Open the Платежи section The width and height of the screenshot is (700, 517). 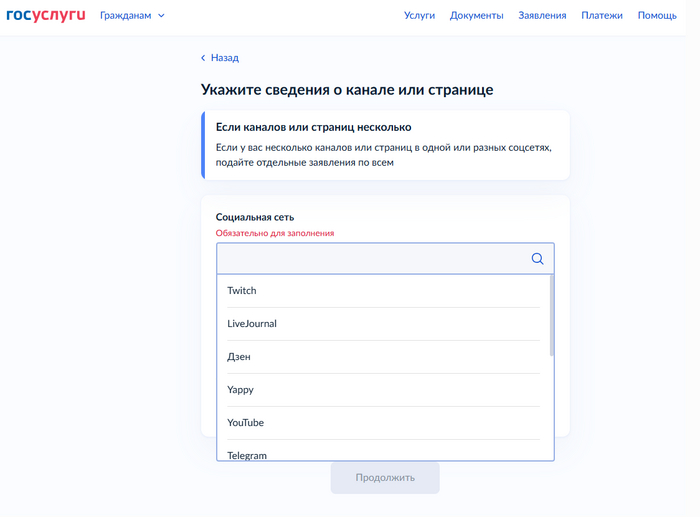(602, 16)
